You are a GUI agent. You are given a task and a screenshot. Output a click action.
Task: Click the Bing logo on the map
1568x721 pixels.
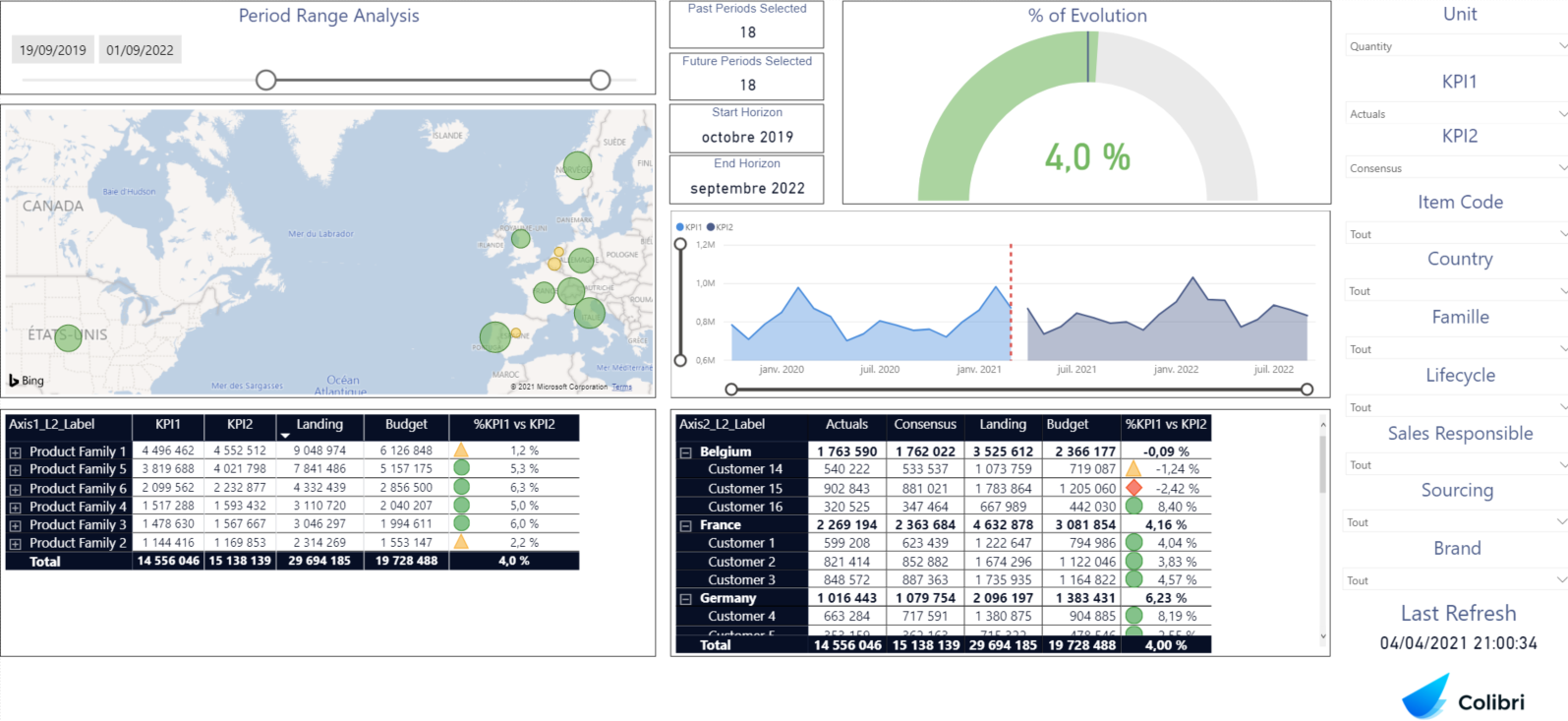(27, 381)
